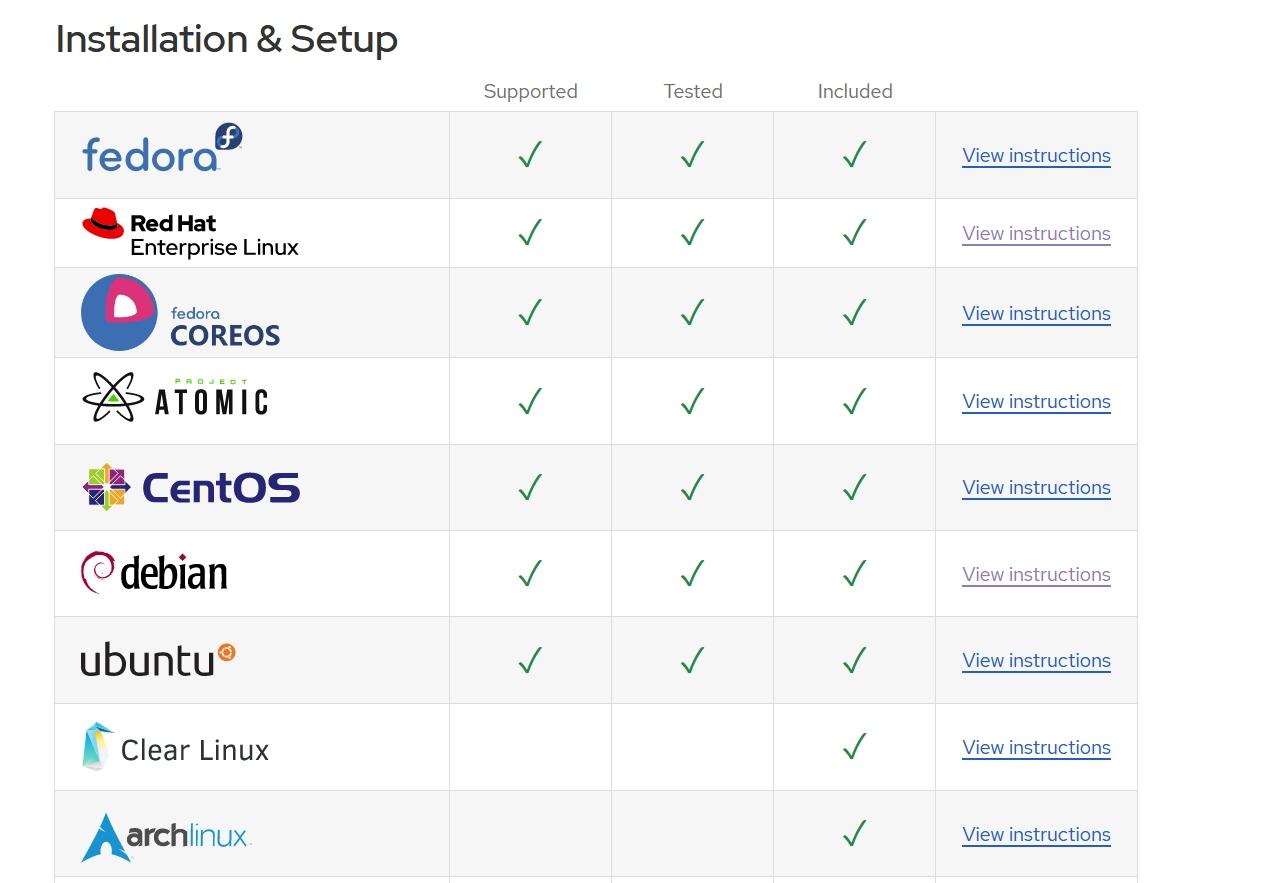Open View instructions for Debian
Viewport: 1280px width, 883px height.
click(1036, 575)
